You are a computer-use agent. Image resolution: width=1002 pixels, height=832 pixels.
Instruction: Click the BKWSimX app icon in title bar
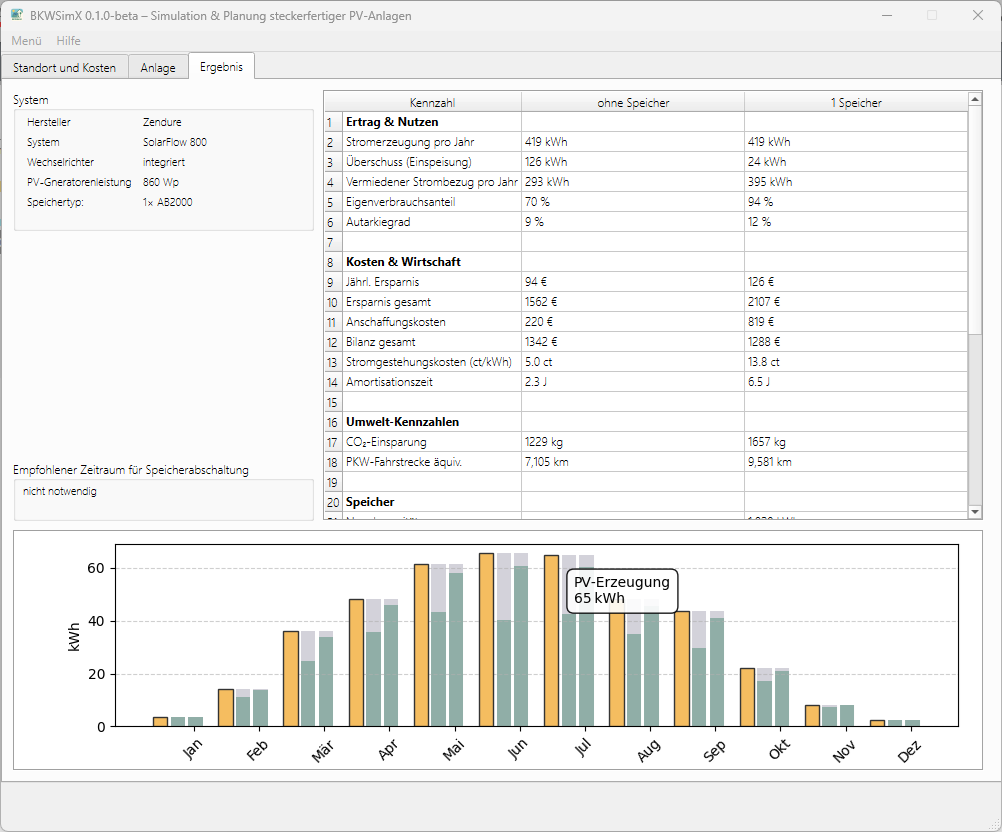(x=17, y=15)
